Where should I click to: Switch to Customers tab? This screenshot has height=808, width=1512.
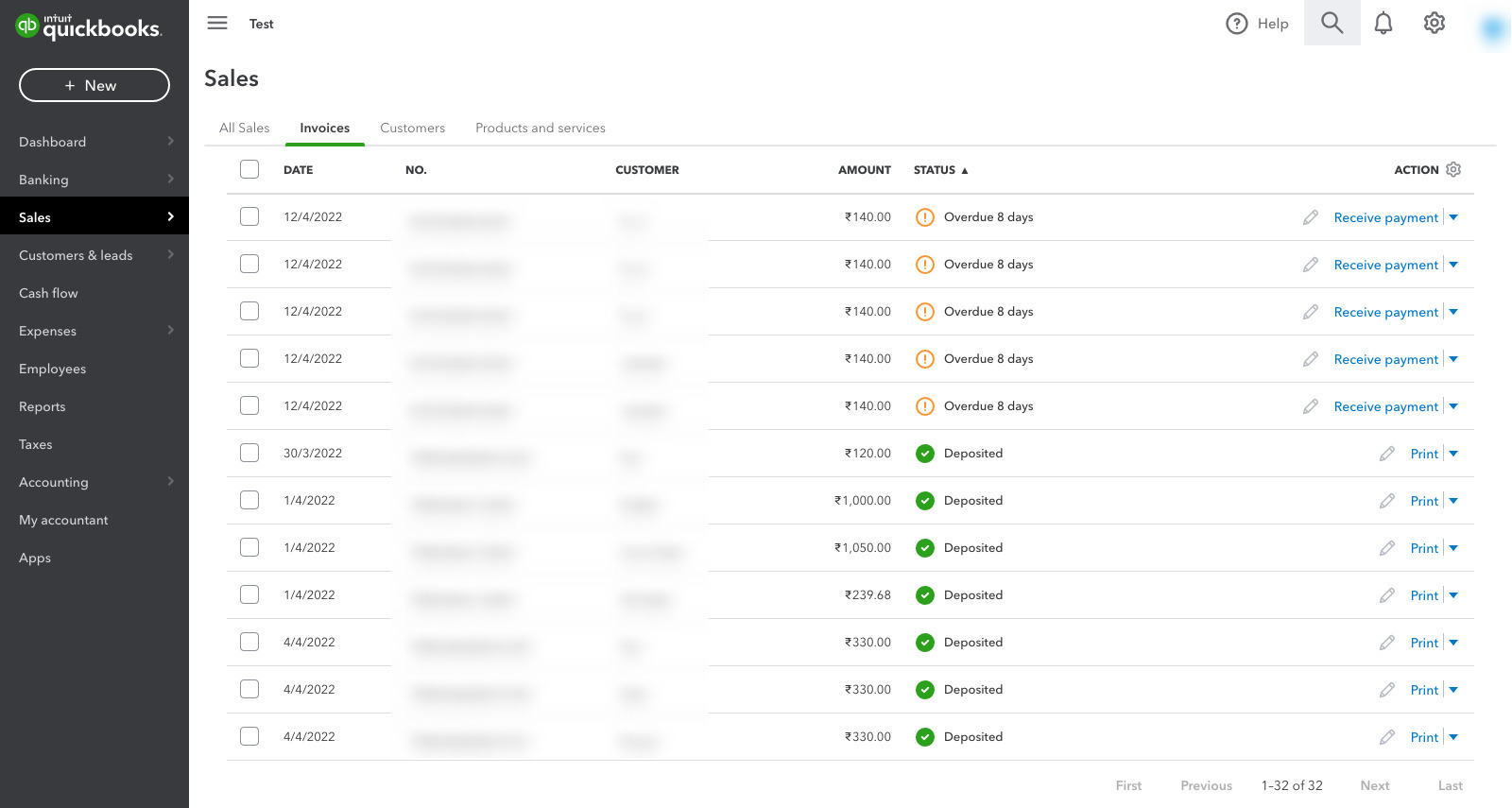click(412, 128)
